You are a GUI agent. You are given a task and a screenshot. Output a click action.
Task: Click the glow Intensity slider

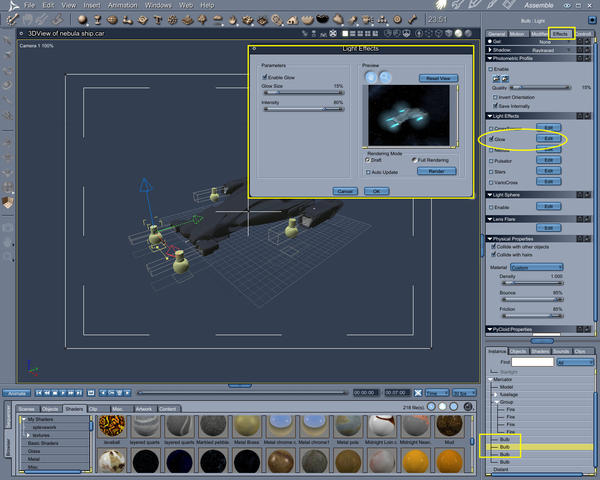tap(304, 109)
